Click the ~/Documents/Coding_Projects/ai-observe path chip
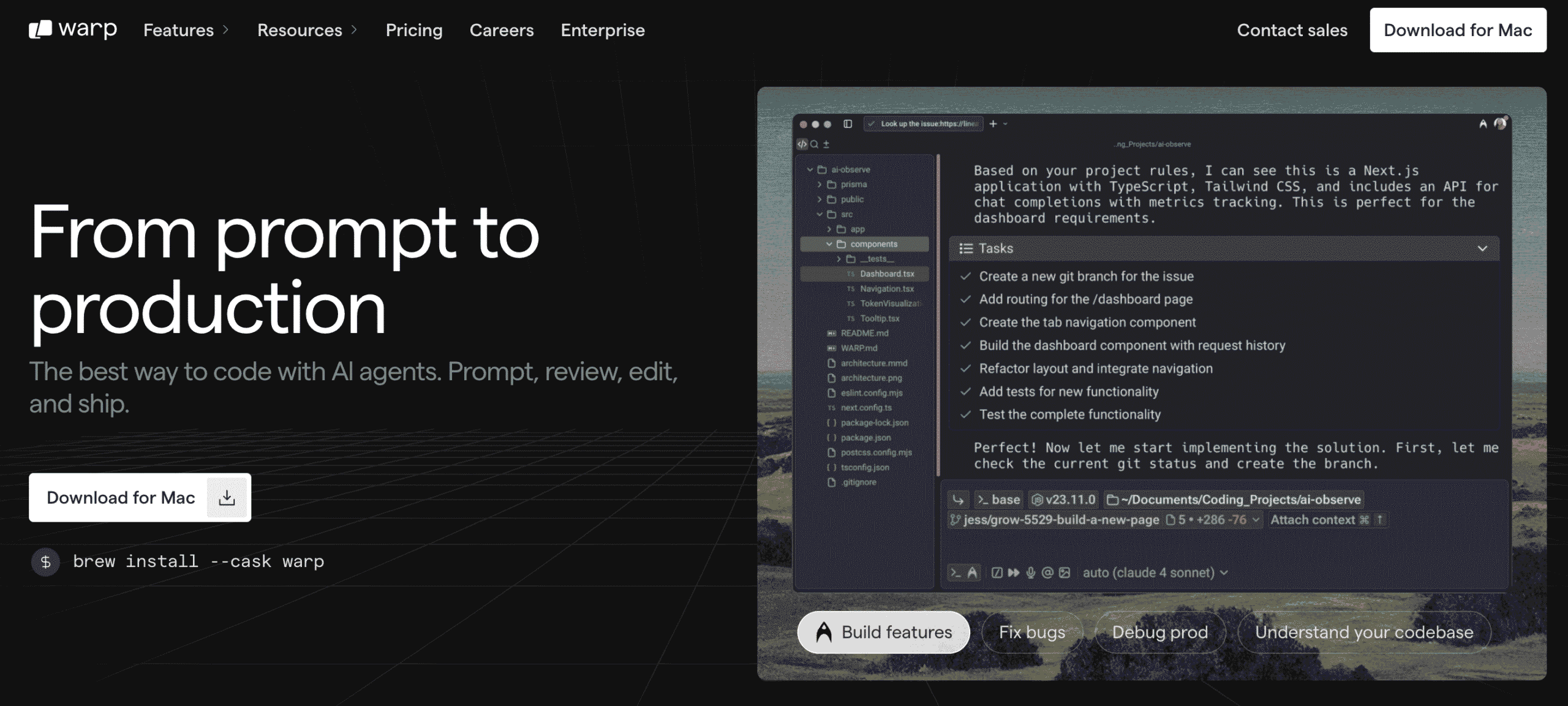This screenshot has height=706, width=1568. (1234, 500)
